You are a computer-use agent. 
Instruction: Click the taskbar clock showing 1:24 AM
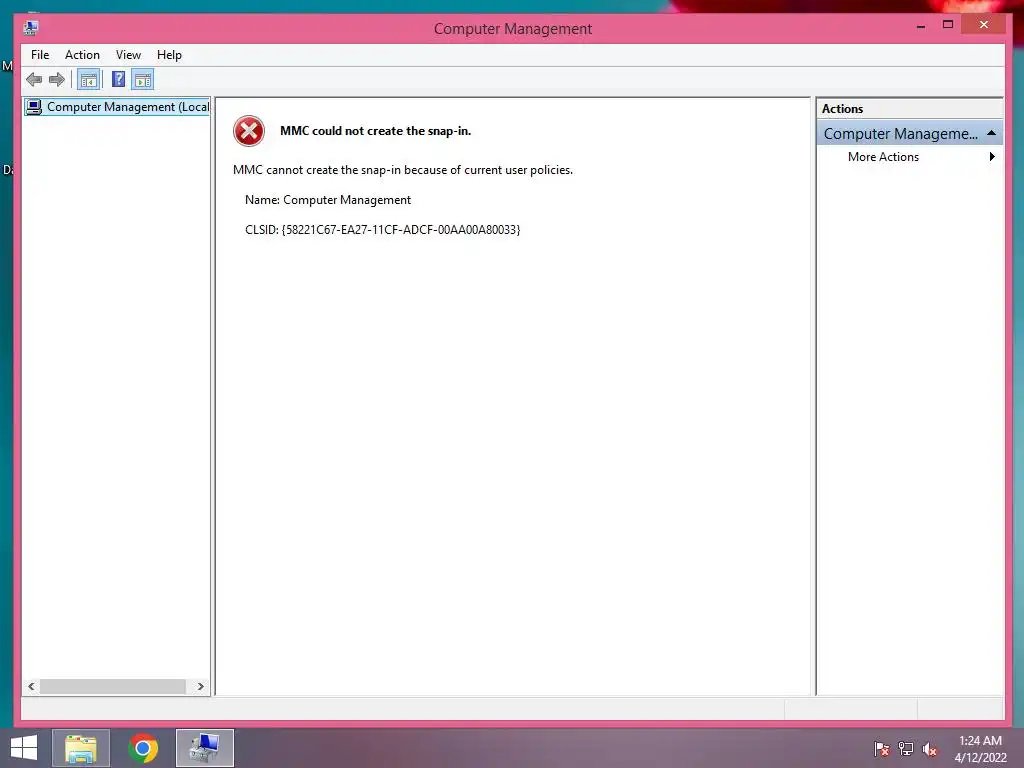tap(980, 749)
